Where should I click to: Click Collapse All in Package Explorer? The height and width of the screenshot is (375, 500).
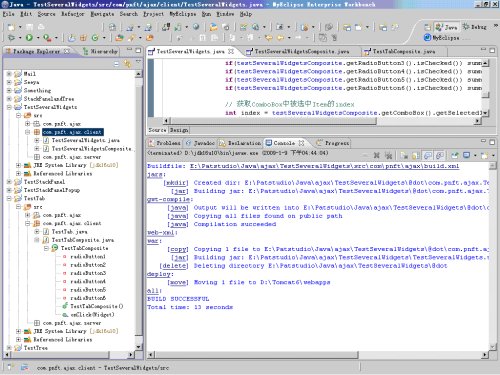coord(116,63)
